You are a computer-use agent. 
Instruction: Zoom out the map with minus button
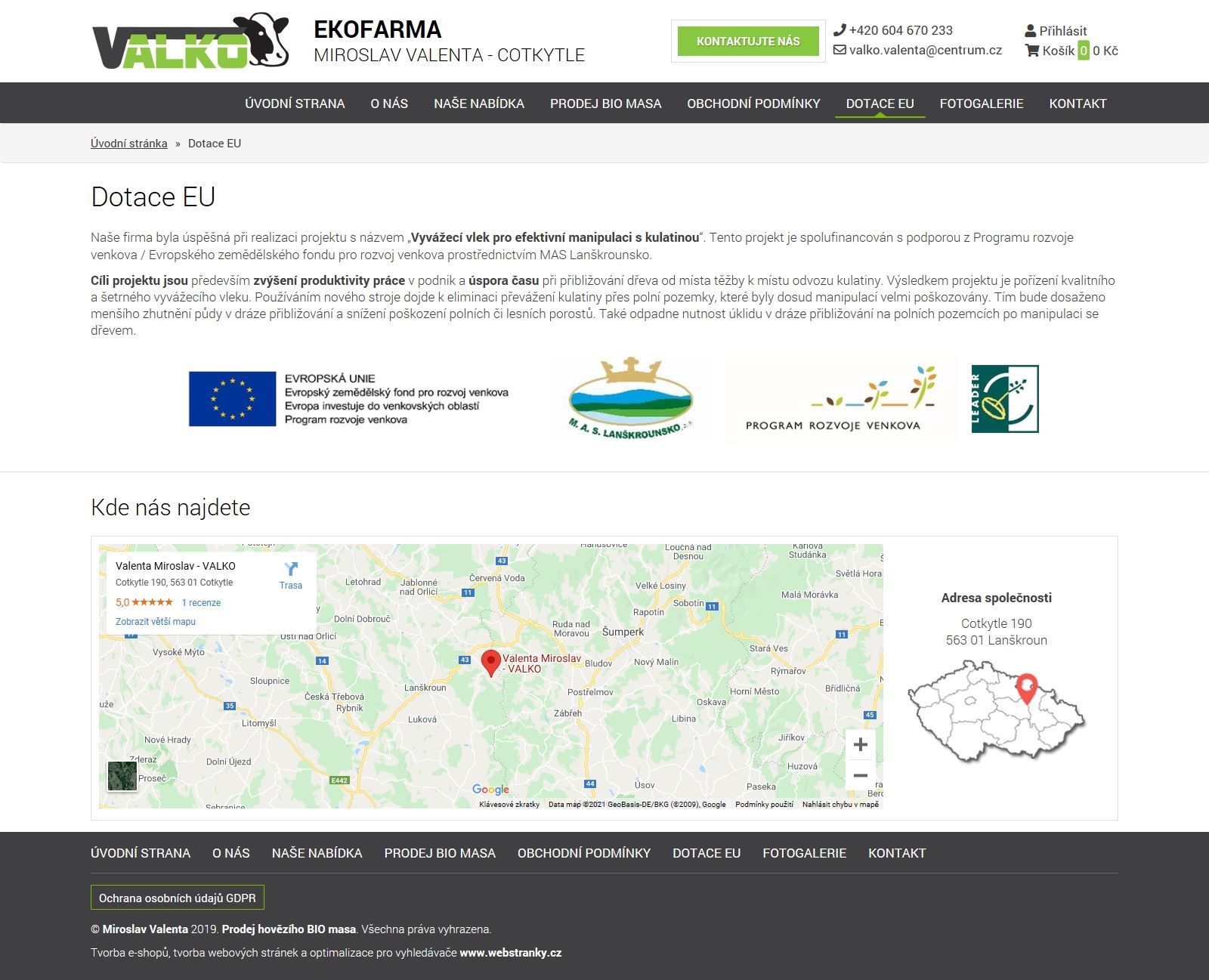tap(860, 775)
